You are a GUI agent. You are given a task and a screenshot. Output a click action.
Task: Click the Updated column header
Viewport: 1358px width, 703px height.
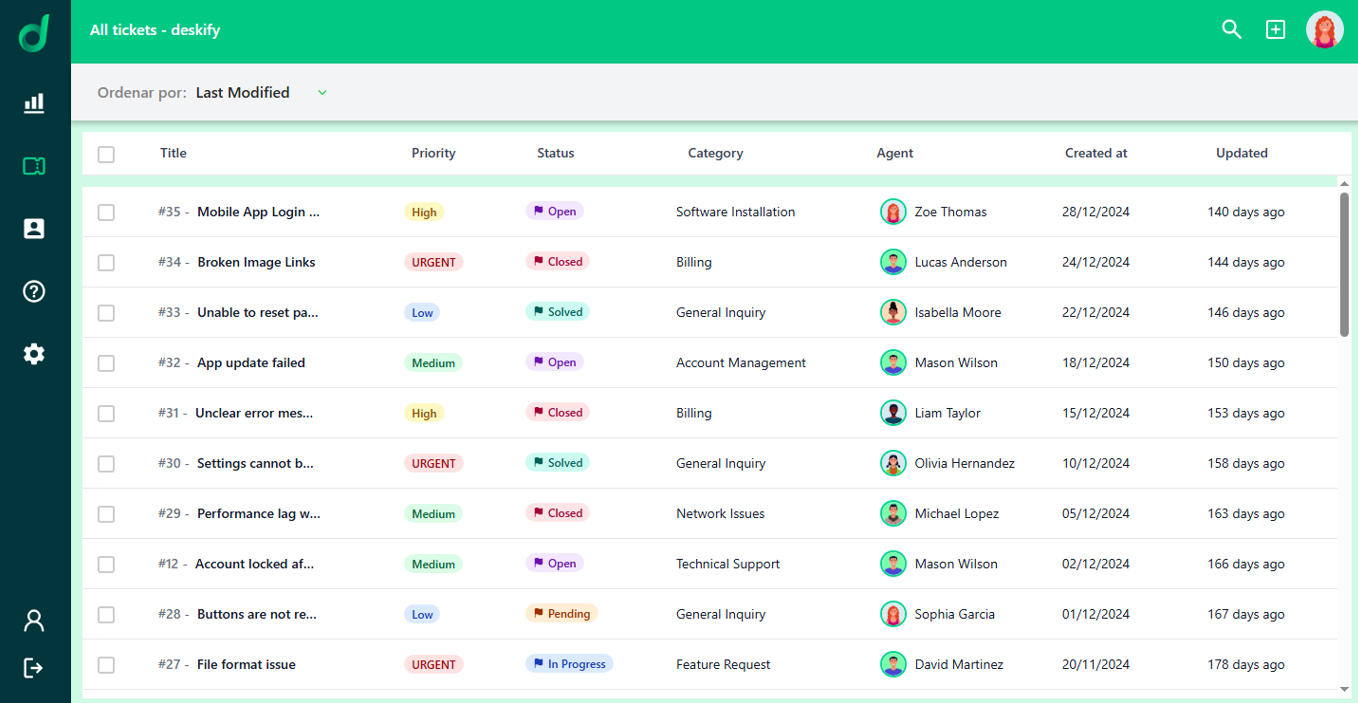click(x=1241, y=153)
